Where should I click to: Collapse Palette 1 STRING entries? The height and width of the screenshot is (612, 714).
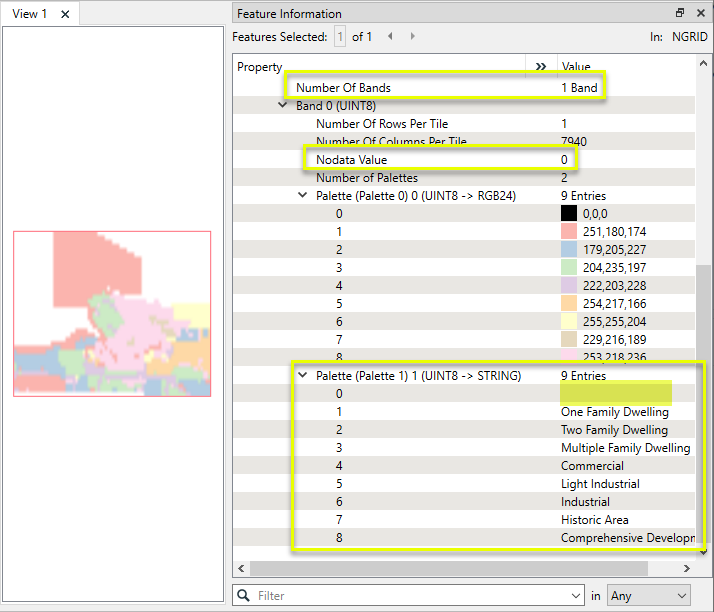coord(303,376)
